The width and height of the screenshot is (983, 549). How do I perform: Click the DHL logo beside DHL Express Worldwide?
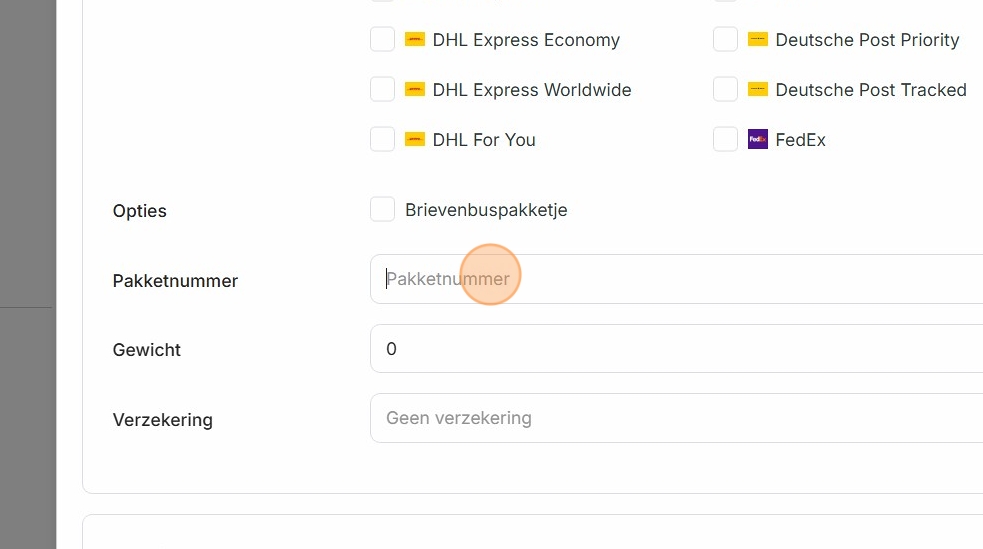click(x=415, y=90)
